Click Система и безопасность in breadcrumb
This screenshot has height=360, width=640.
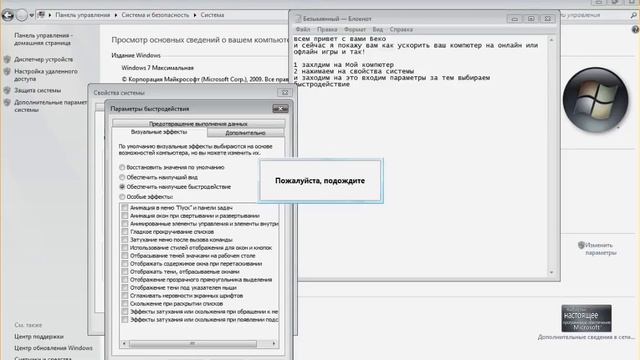(155, 15)
